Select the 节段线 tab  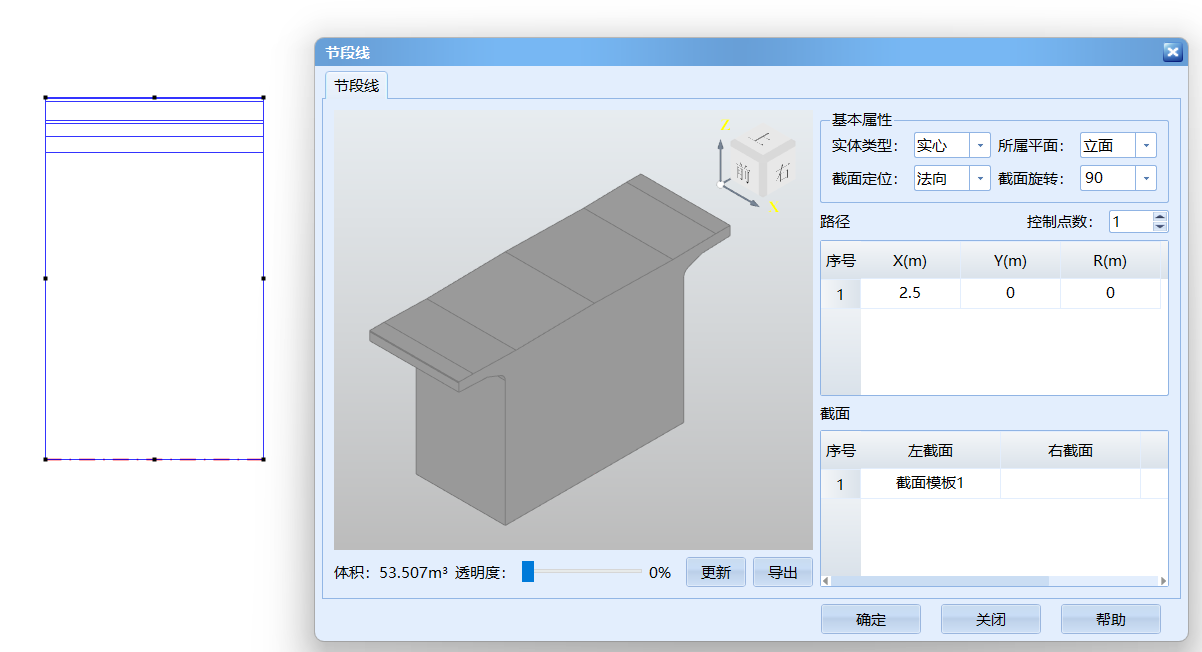(x=357, y=86)
